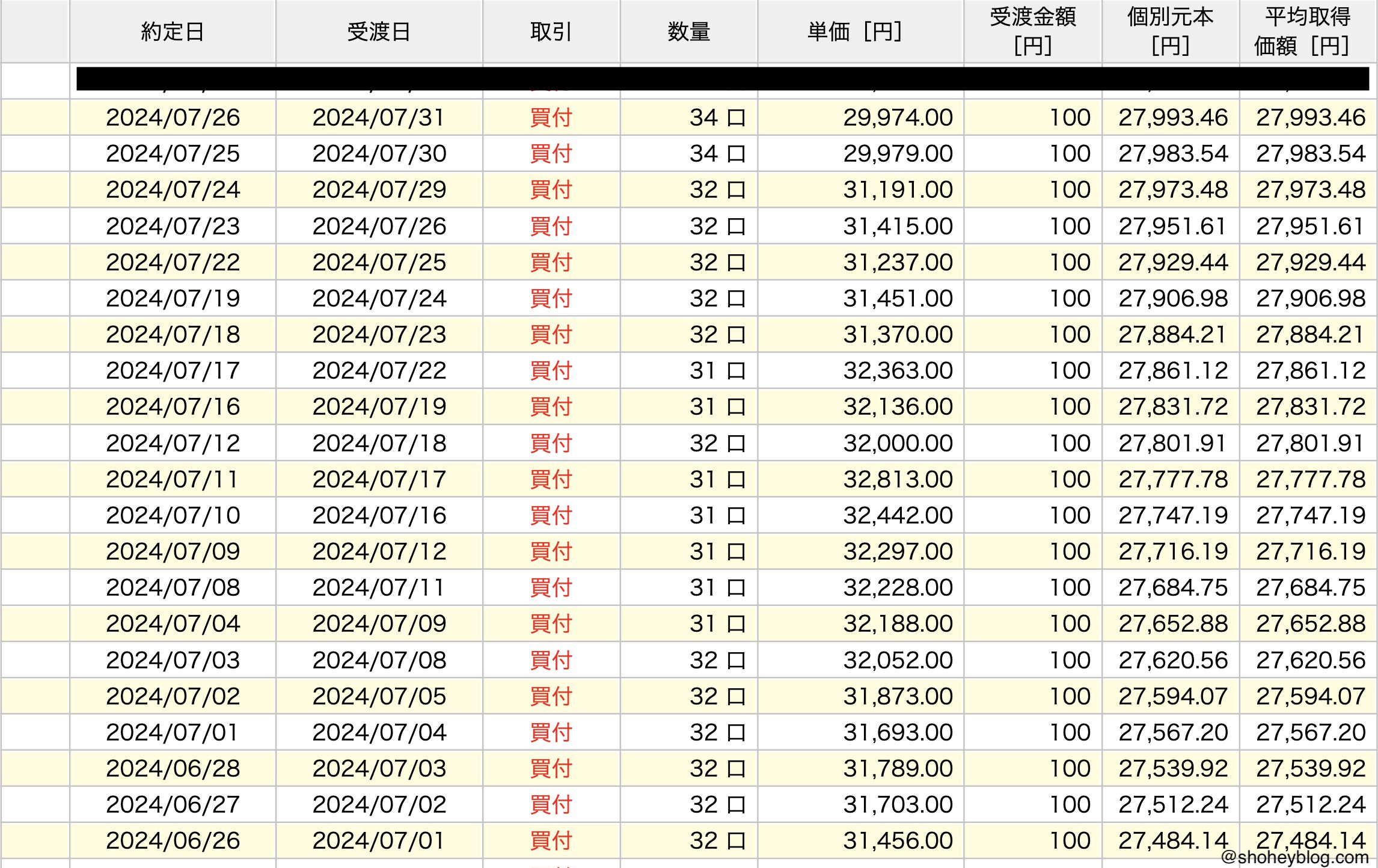
Task: Click the 受渡金額 [円] column header
Action: 1033,31
